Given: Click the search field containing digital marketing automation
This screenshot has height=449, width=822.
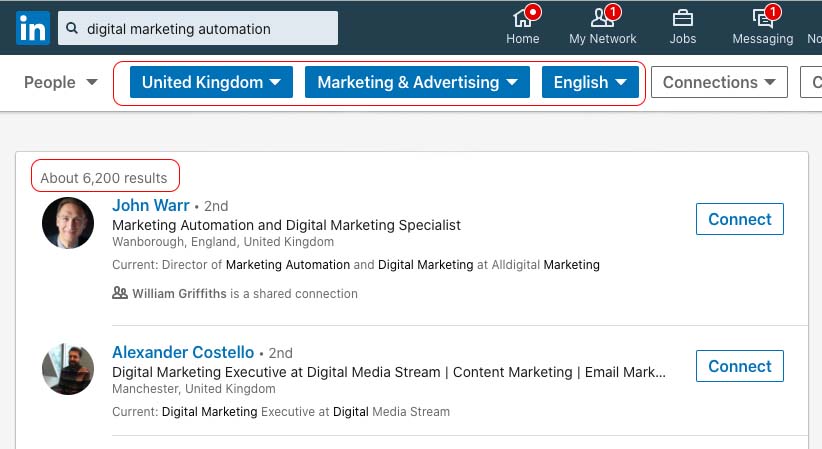Looking at the screenshot, I should click(205, 29).
